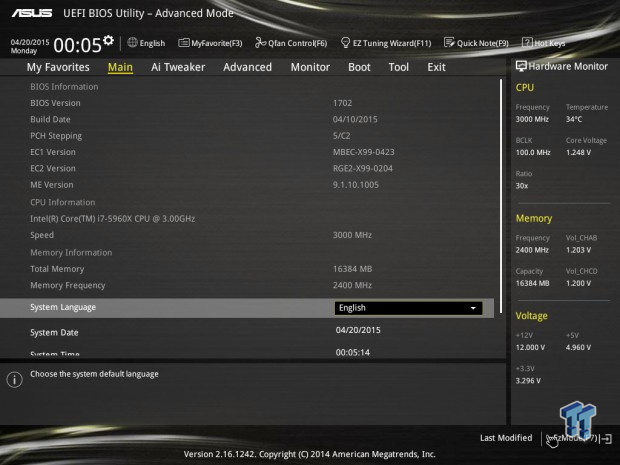This screenshot has width=620, height=465.
Task: Click the clock settings gear icon
Action: click(108, 40)
